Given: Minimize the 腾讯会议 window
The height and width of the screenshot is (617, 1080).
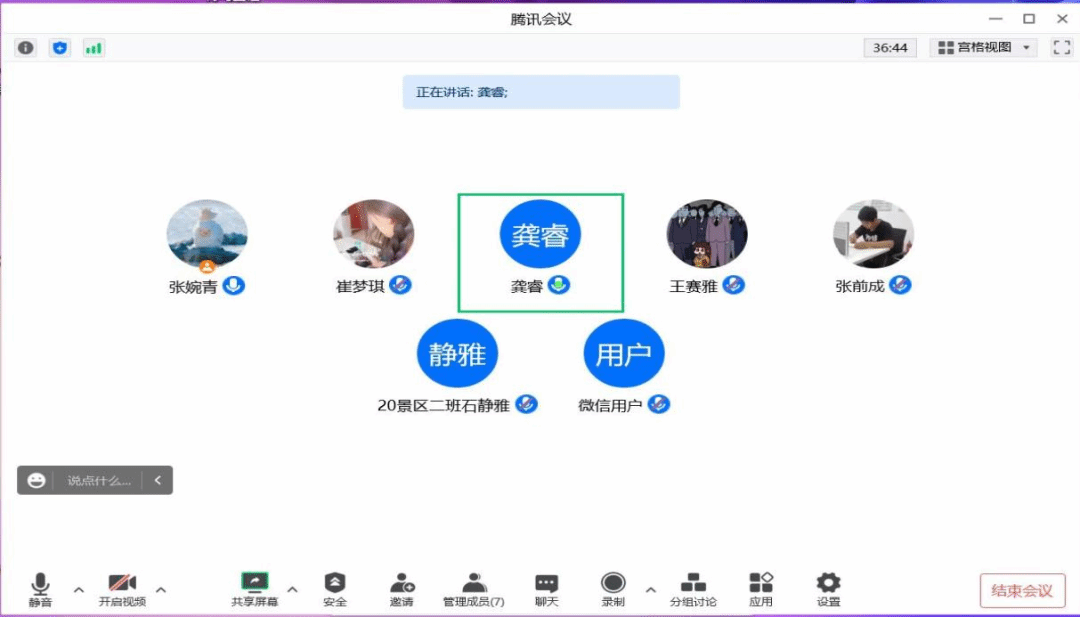Looking at the screenshot, I should coord(995,19).
